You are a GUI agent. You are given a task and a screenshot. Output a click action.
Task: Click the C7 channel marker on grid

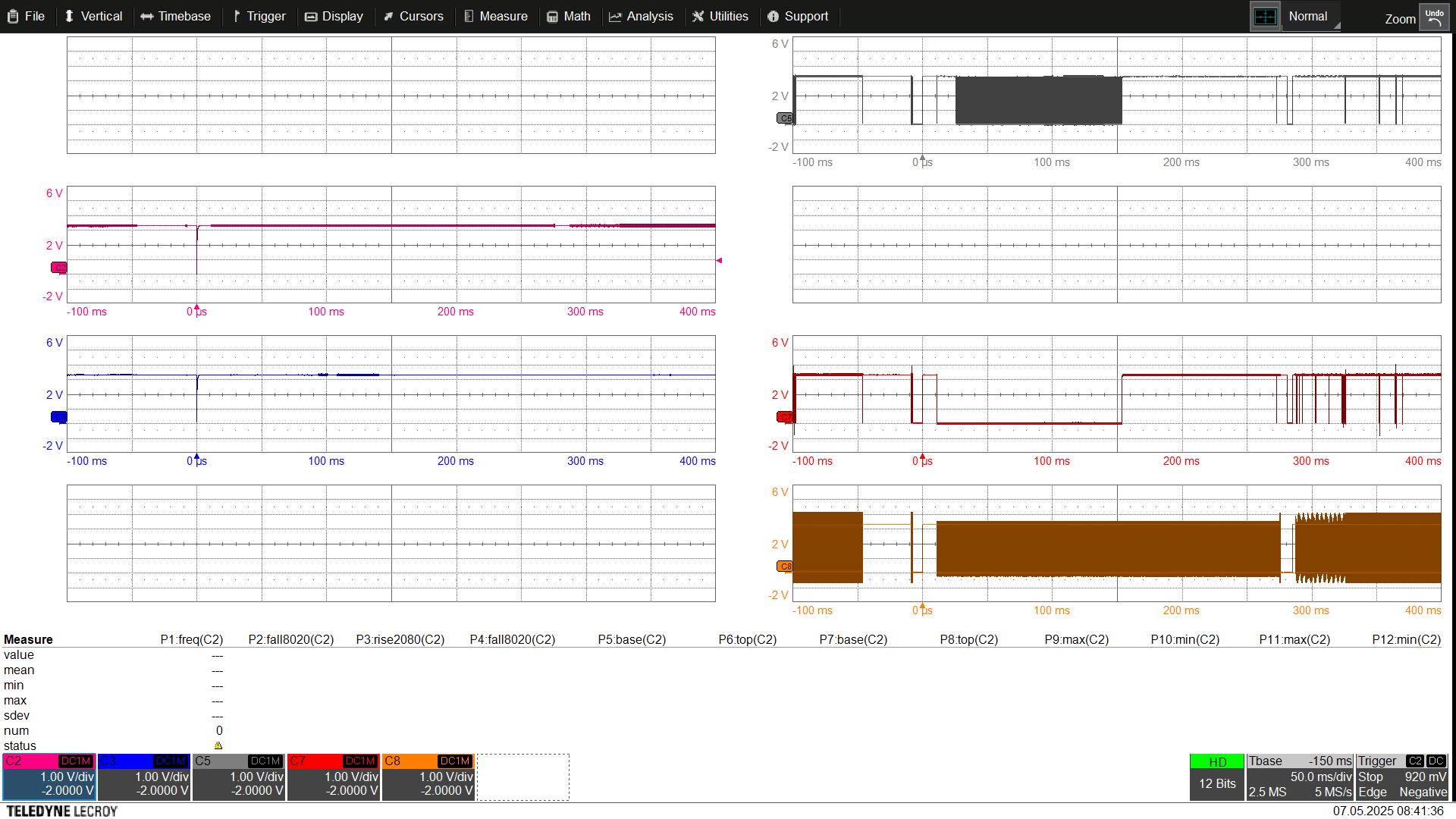click(784, 417)
